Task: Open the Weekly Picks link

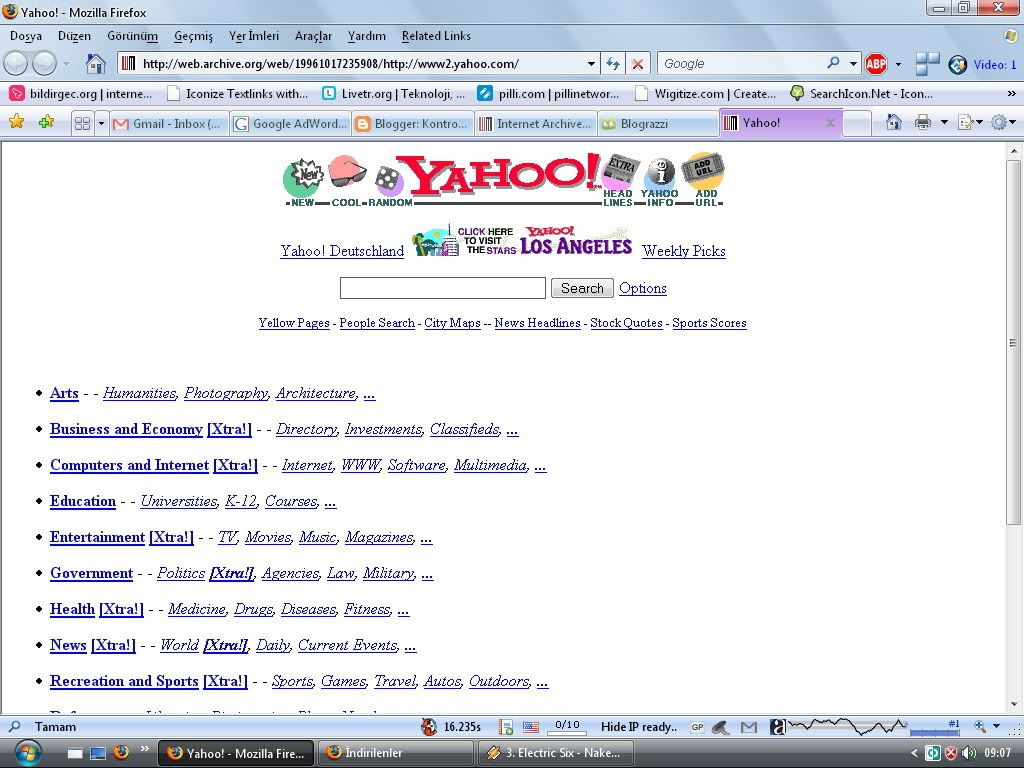Action: [x=684, y=251]
